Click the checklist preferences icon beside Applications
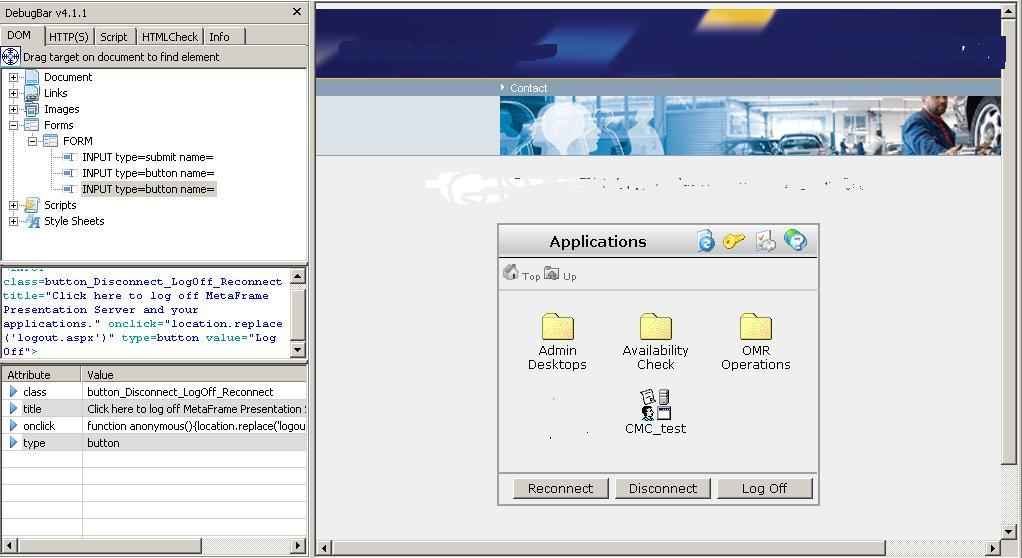Viewport: 1022px width, 558px height. coord(765,241)
